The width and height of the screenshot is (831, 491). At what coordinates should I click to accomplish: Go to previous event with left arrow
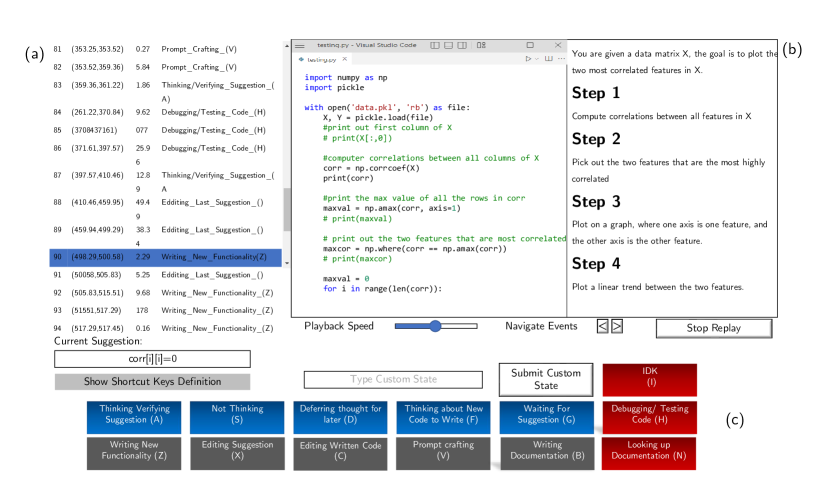(x=603, y=326)
